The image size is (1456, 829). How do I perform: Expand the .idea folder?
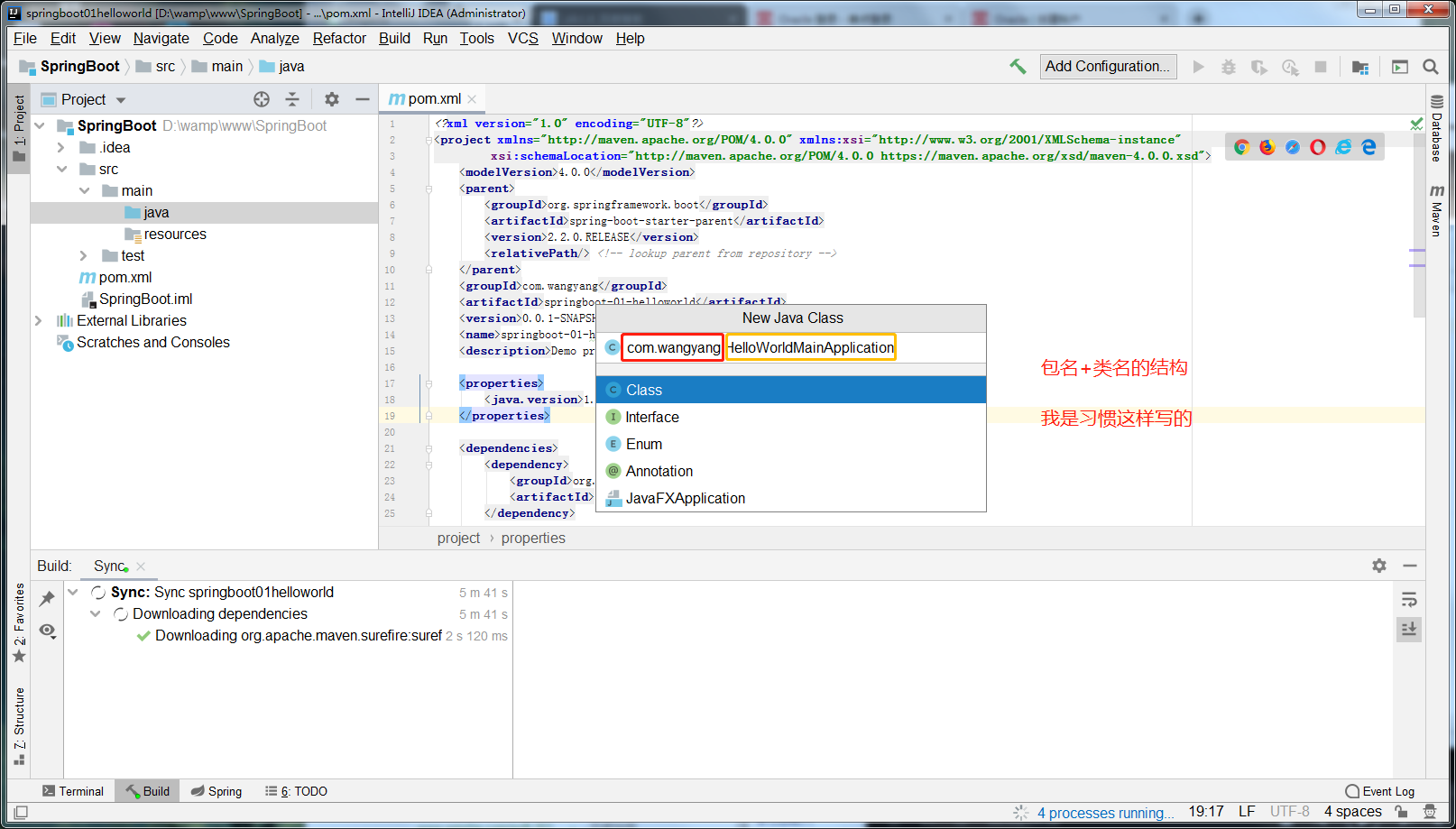pyautogui.click(x=61, y=147)
